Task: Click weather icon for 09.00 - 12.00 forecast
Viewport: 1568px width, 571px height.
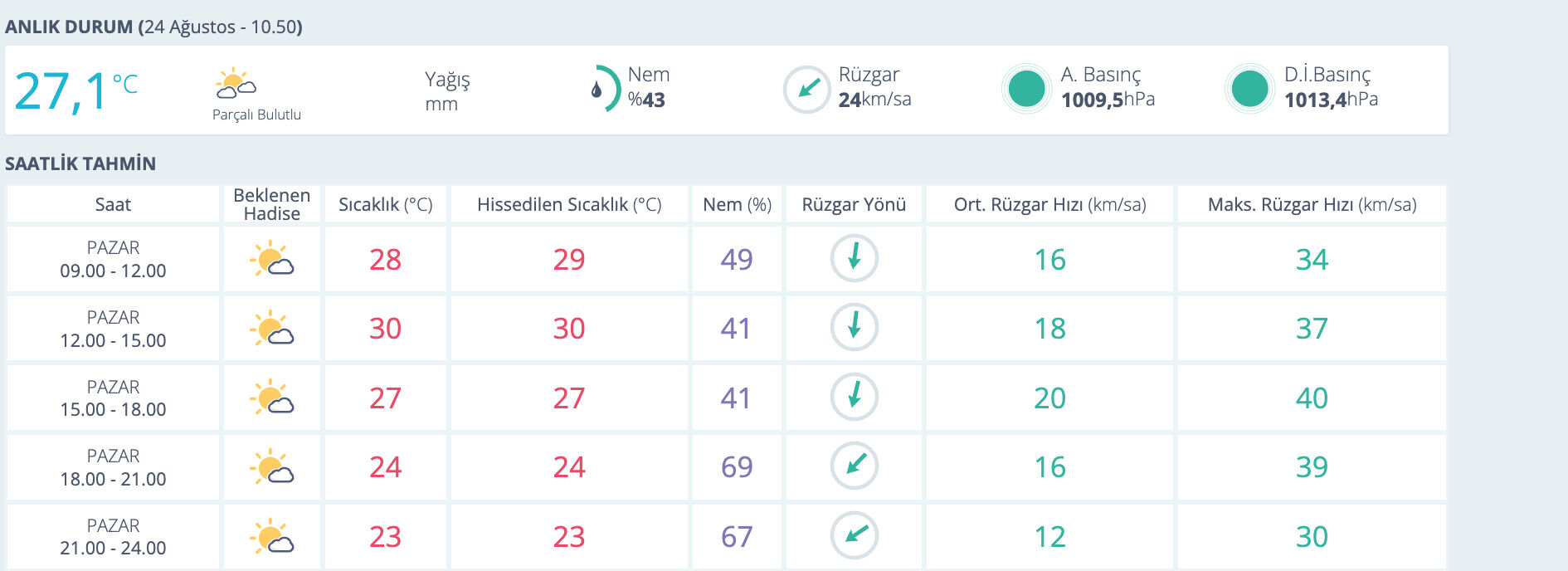Action: 271,259
